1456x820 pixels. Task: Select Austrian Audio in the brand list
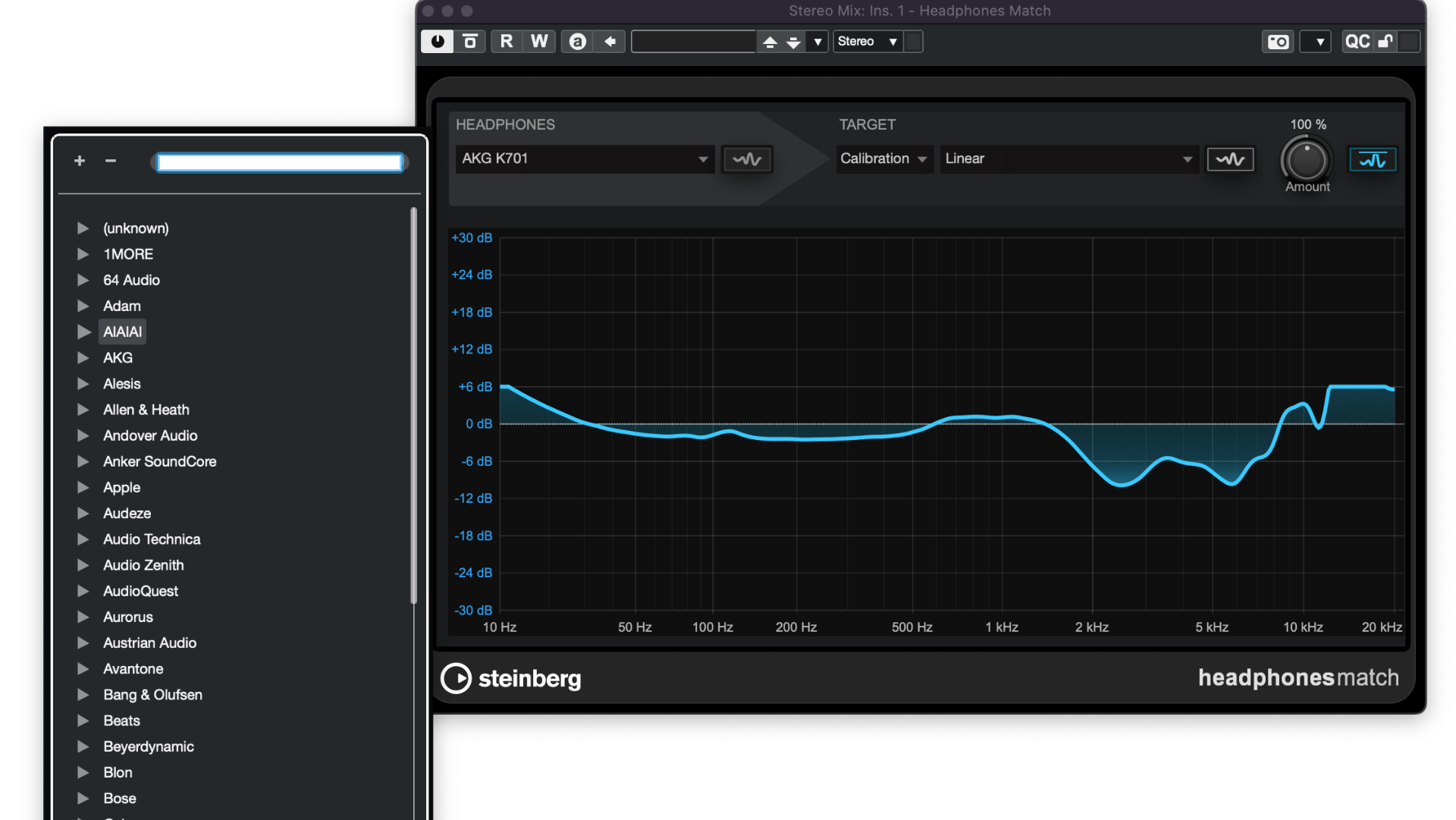[149, 642]
